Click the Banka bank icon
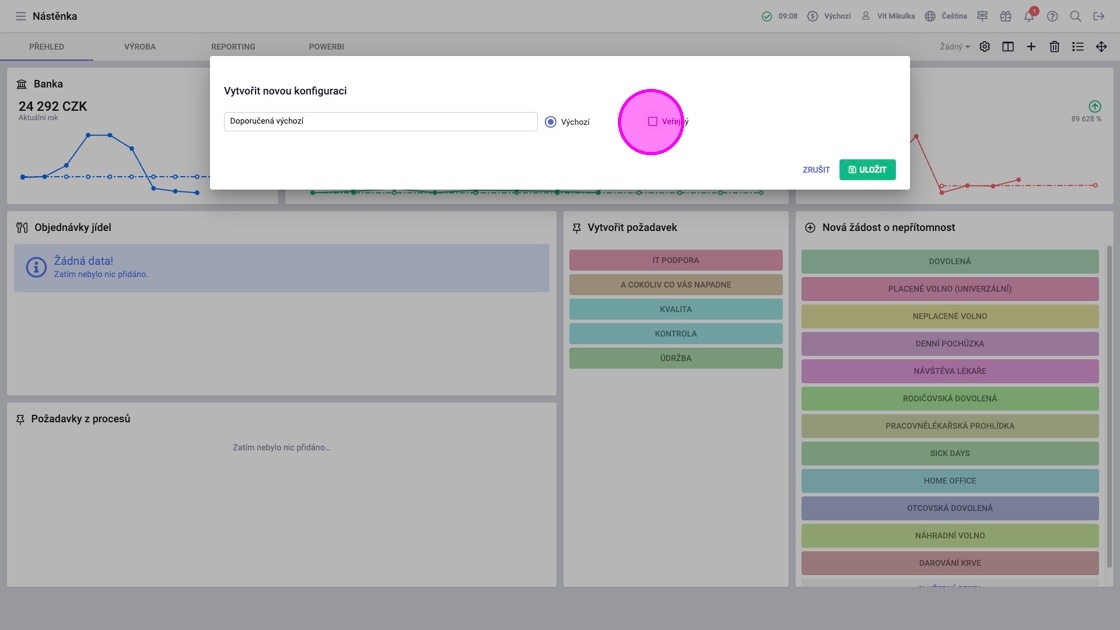Screen dimensions: 1120x630 [21, 84]
